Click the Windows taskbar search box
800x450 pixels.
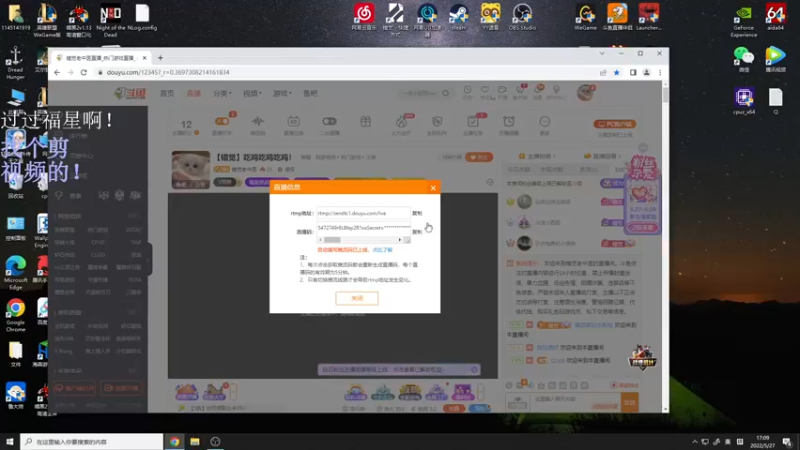pos(92,441)
